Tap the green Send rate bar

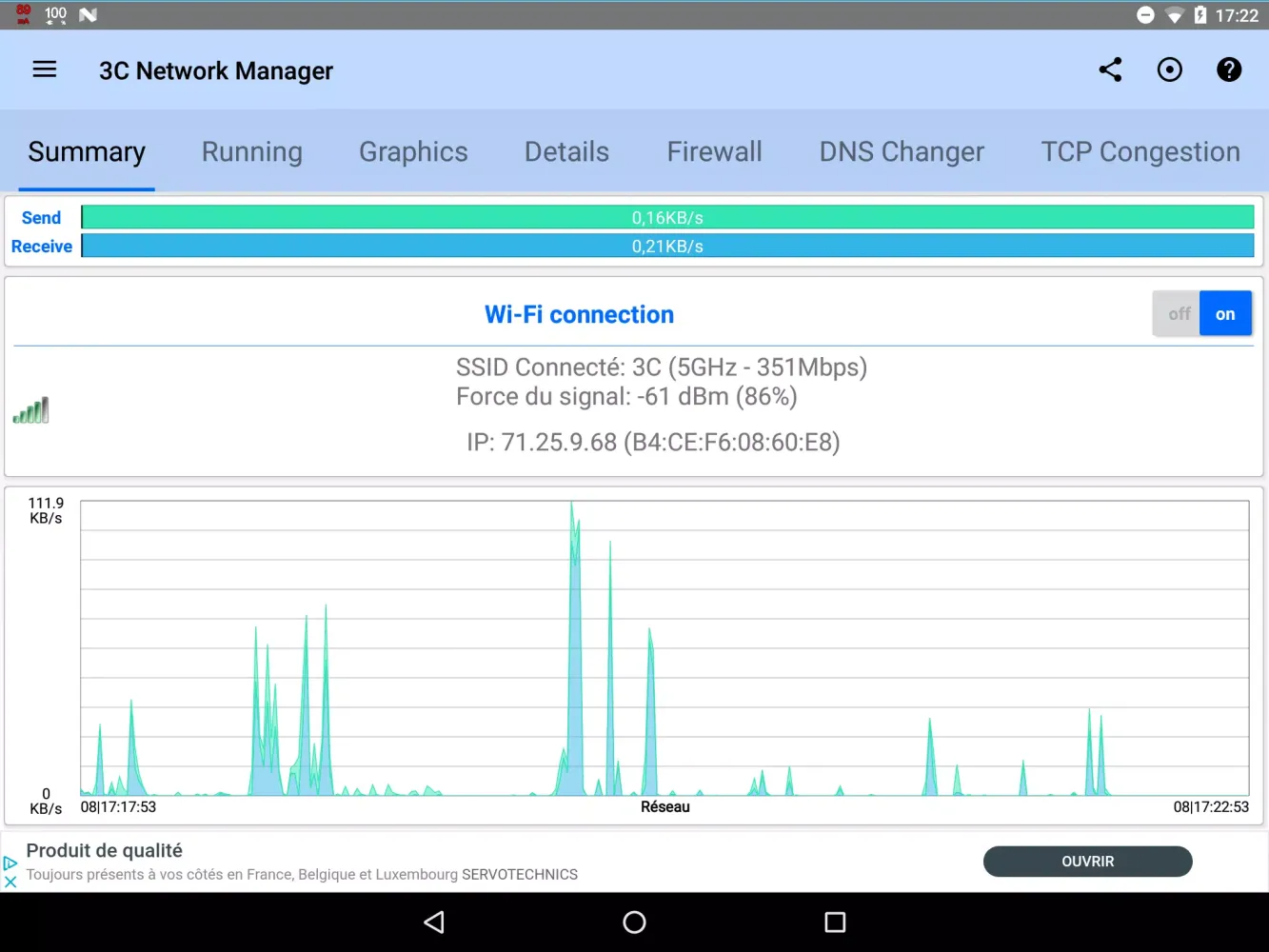pyautogui.click(x=666, y=218)
